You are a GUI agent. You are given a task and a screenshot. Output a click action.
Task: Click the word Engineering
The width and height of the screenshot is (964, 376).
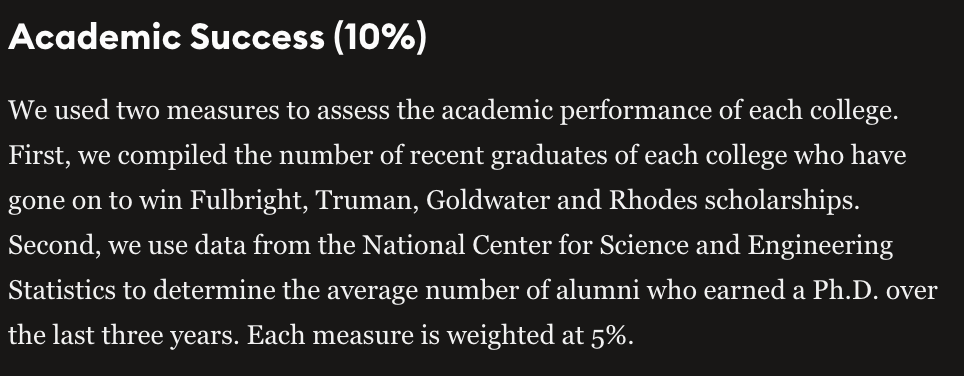coord(820,246)
